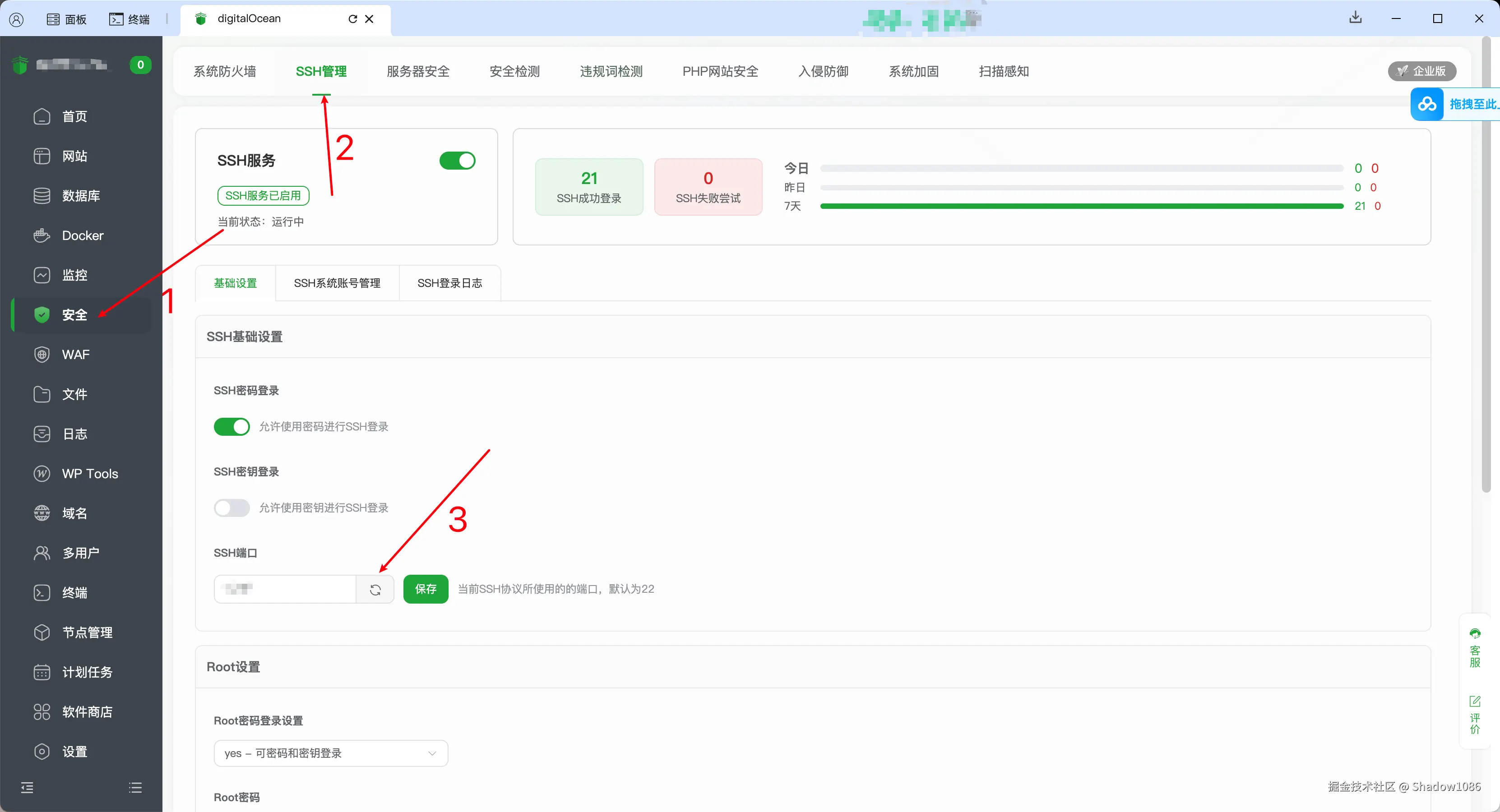Disable the SSH service toggle
1500x812 pixels.
tap(457, 161)
